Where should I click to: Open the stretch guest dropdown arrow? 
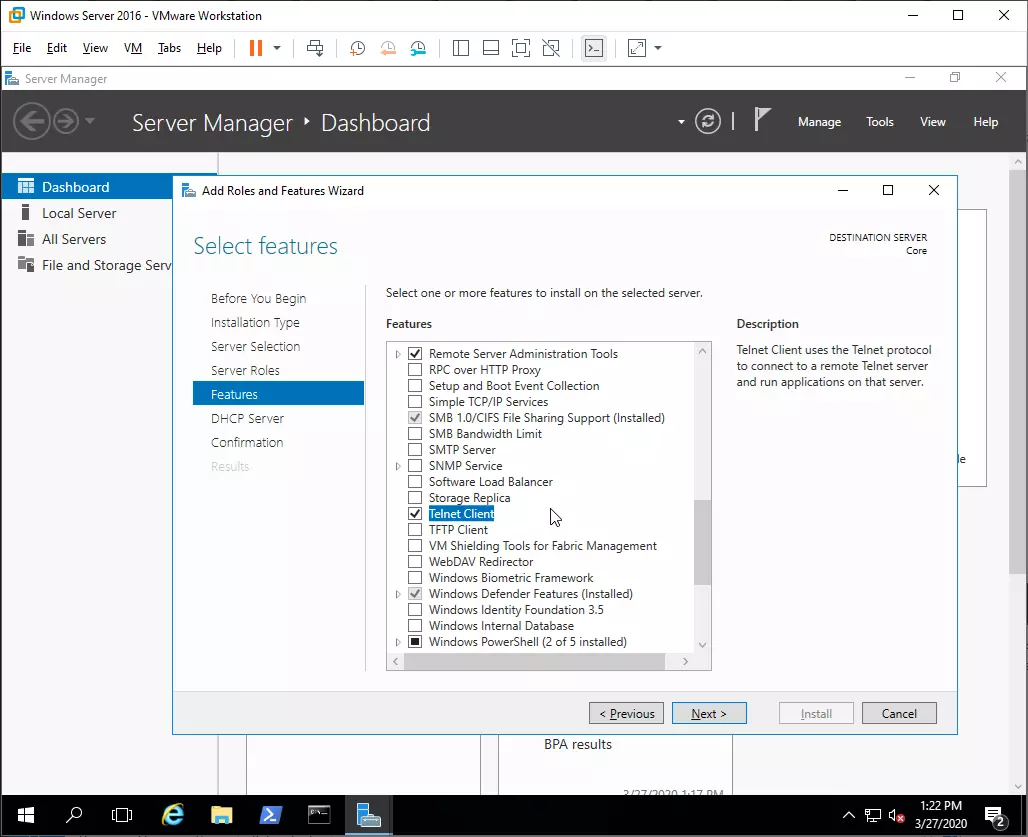click(x=658, y=48)
